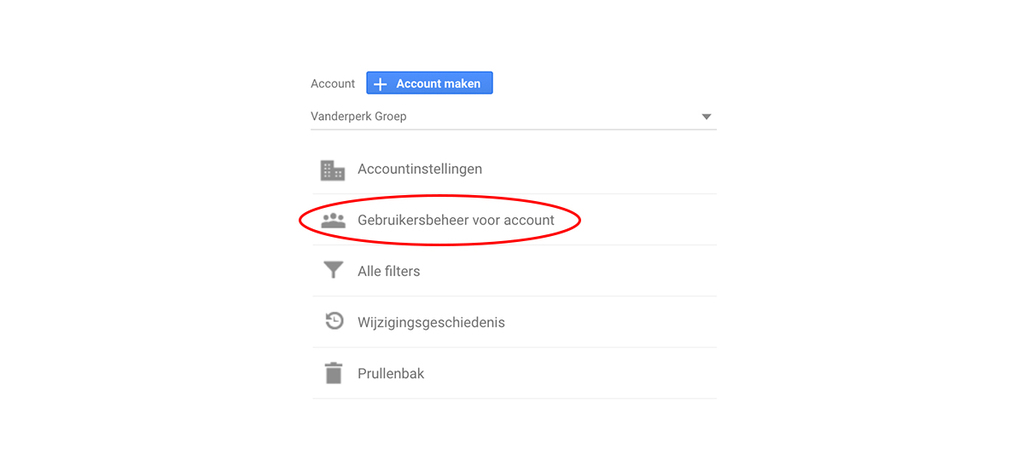Open Alle filters
Viewport: 1024px width, 466px height.
388,271
